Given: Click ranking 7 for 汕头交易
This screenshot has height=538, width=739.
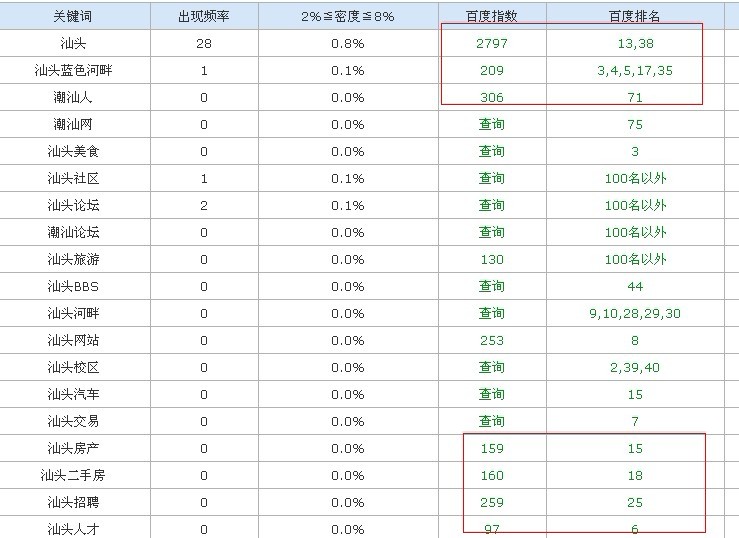Looking at the screenshot, I should [635, 421].
